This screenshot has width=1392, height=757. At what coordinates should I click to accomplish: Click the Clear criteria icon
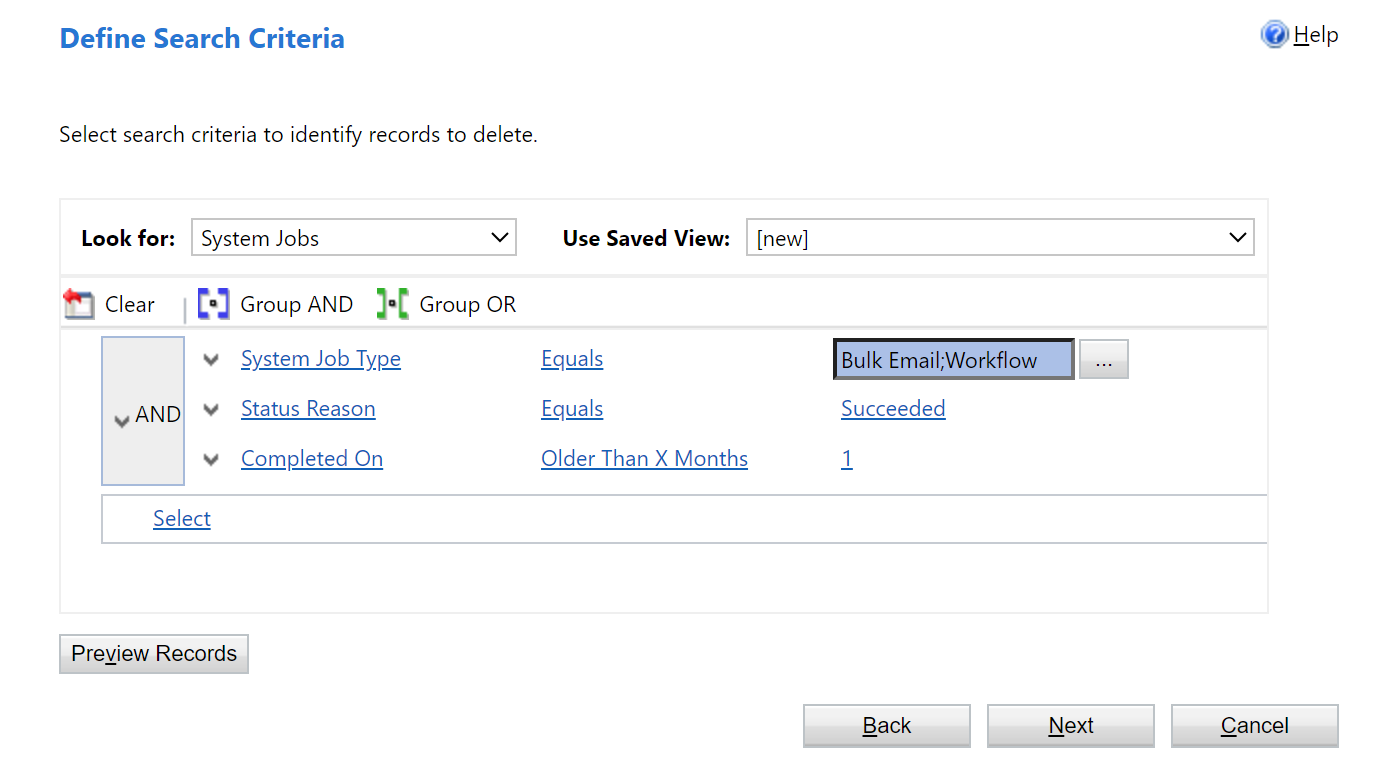tap(78, 304)
